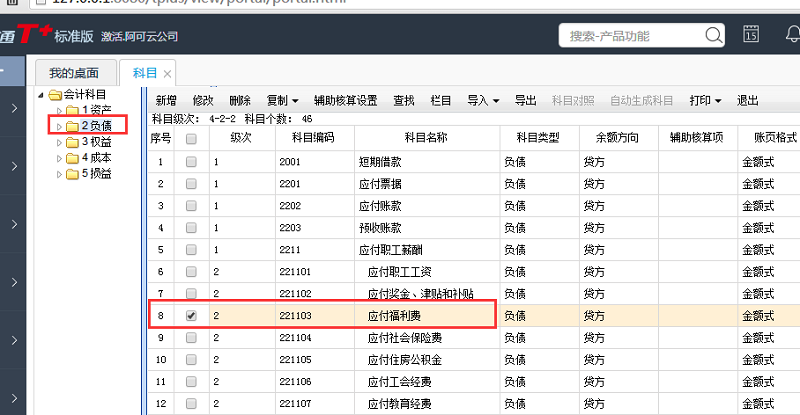Viewport: 800px width, 415px height.
Task: Click the 科目类型 column header
Action: [x=538, y=138]
